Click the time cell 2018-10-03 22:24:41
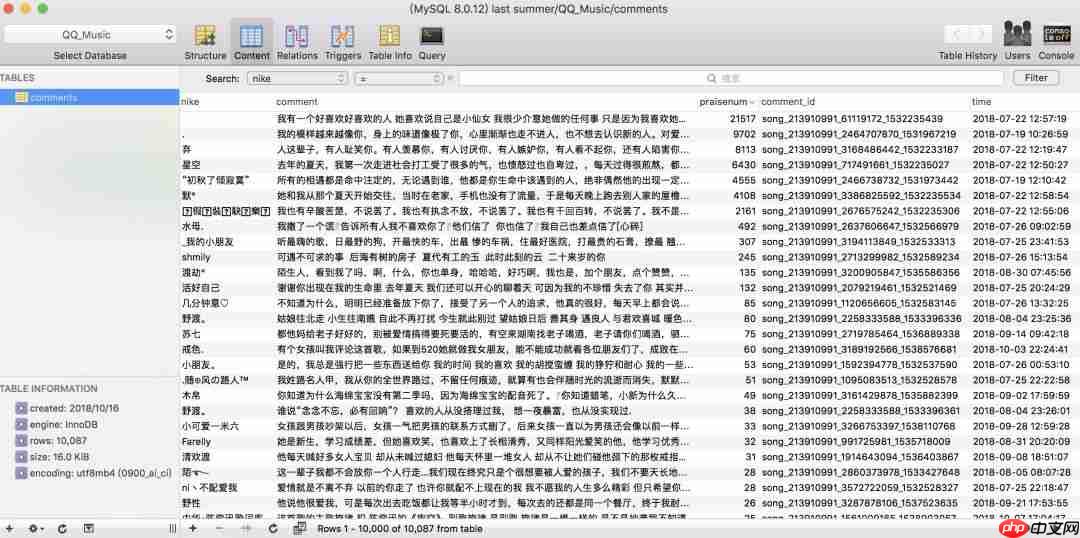Viewport: 1080px width, 538px height. click(x=1021, y=349)
